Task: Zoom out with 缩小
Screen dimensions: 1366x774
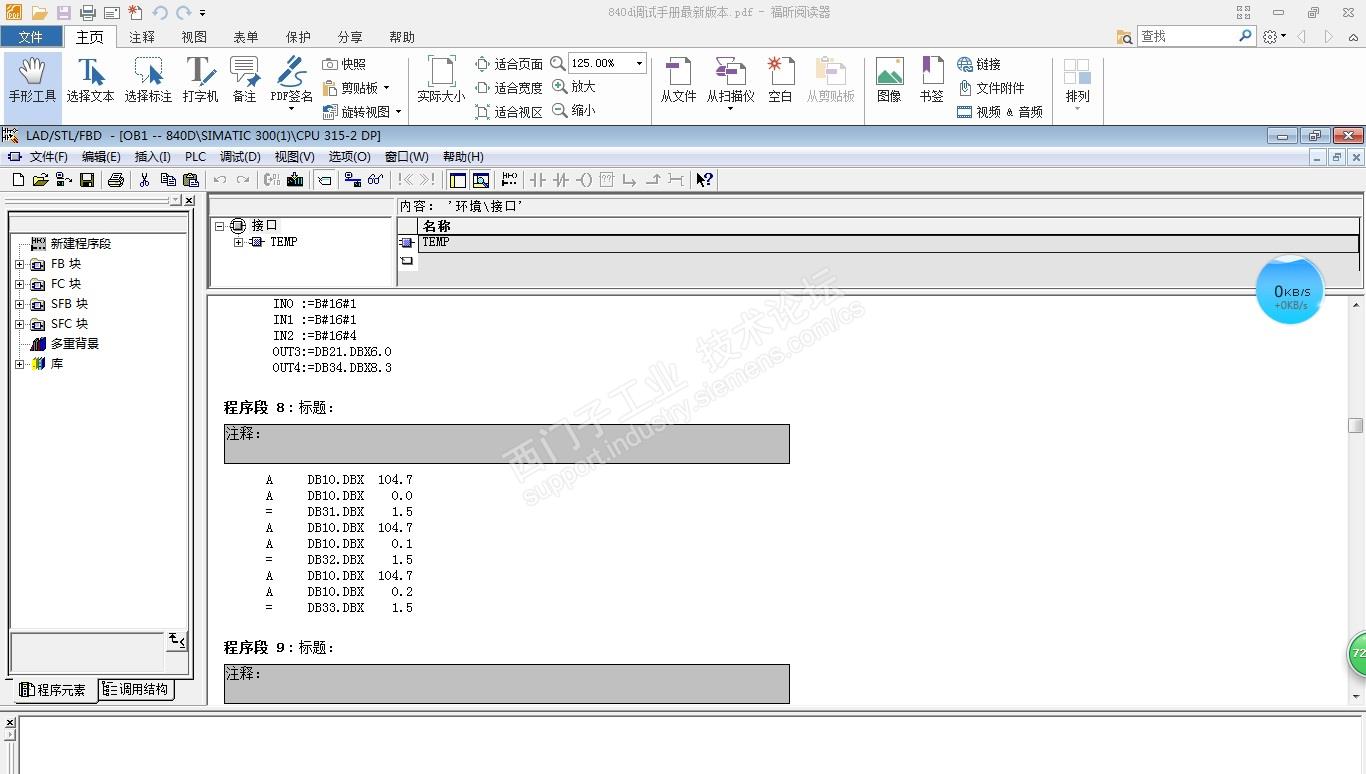Action: [x=574, y=111]
